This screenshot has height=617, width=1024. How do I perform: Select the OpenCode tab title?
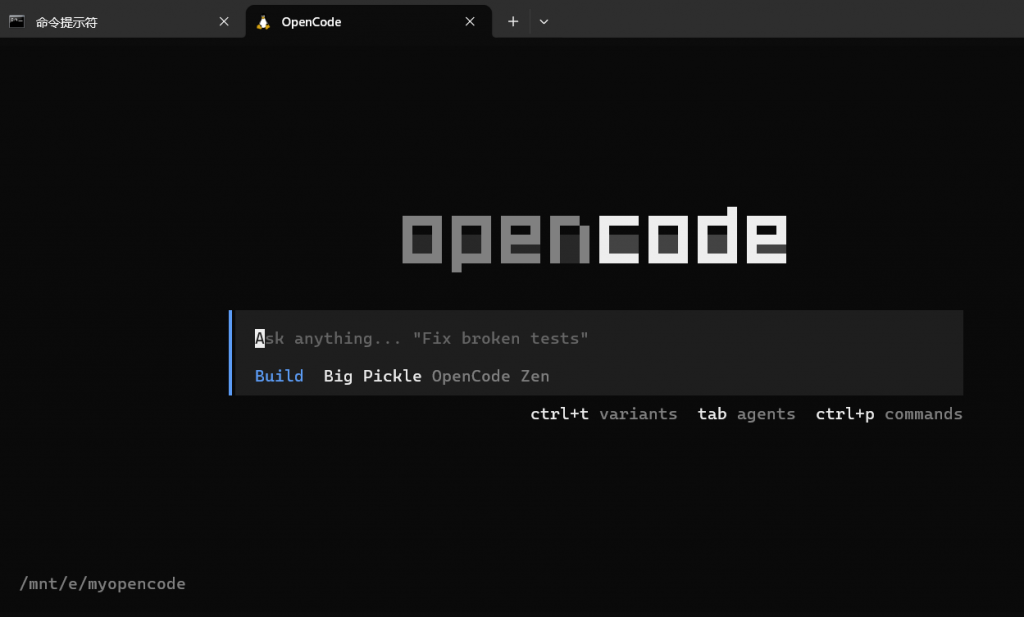pyautogui.click(x=311, y=22)
